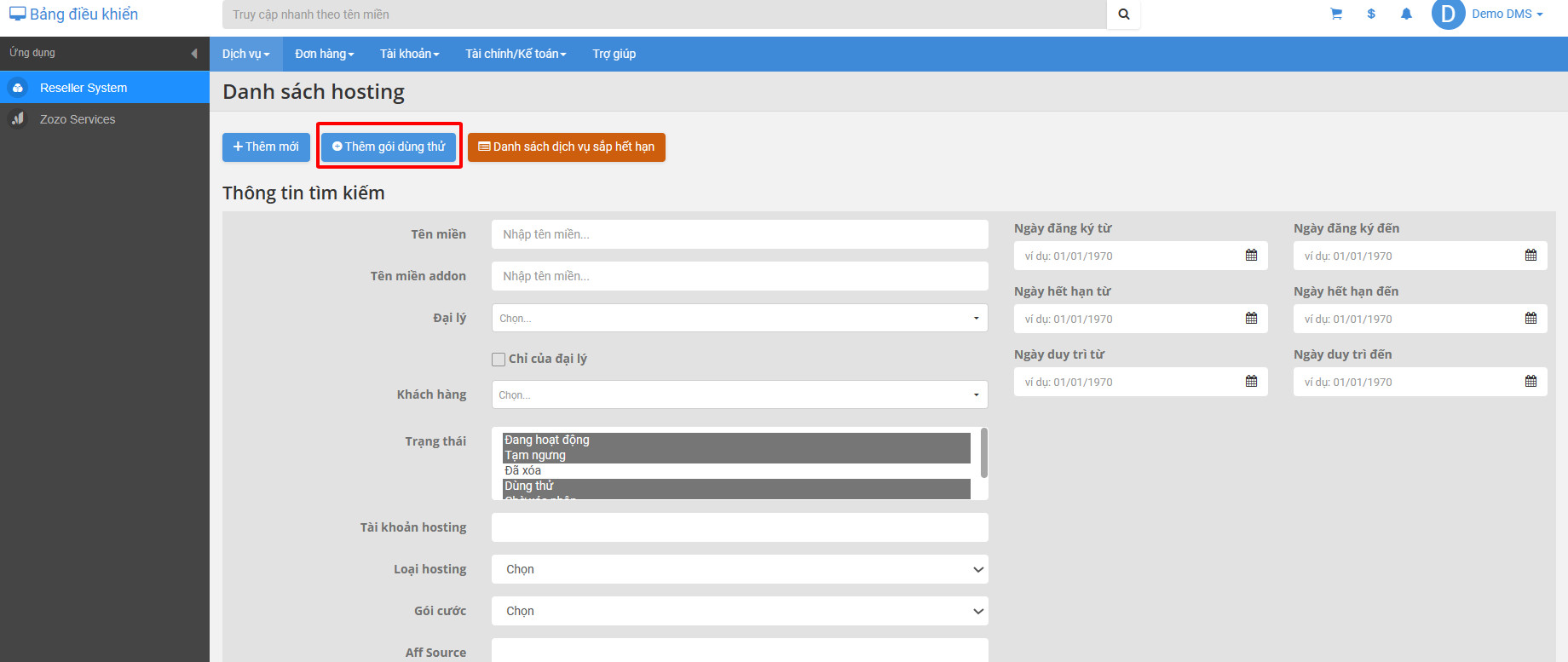Open calendar for Ngày duy trì đến
This screenshot has width=1568, height=662.
[1531, 382]
